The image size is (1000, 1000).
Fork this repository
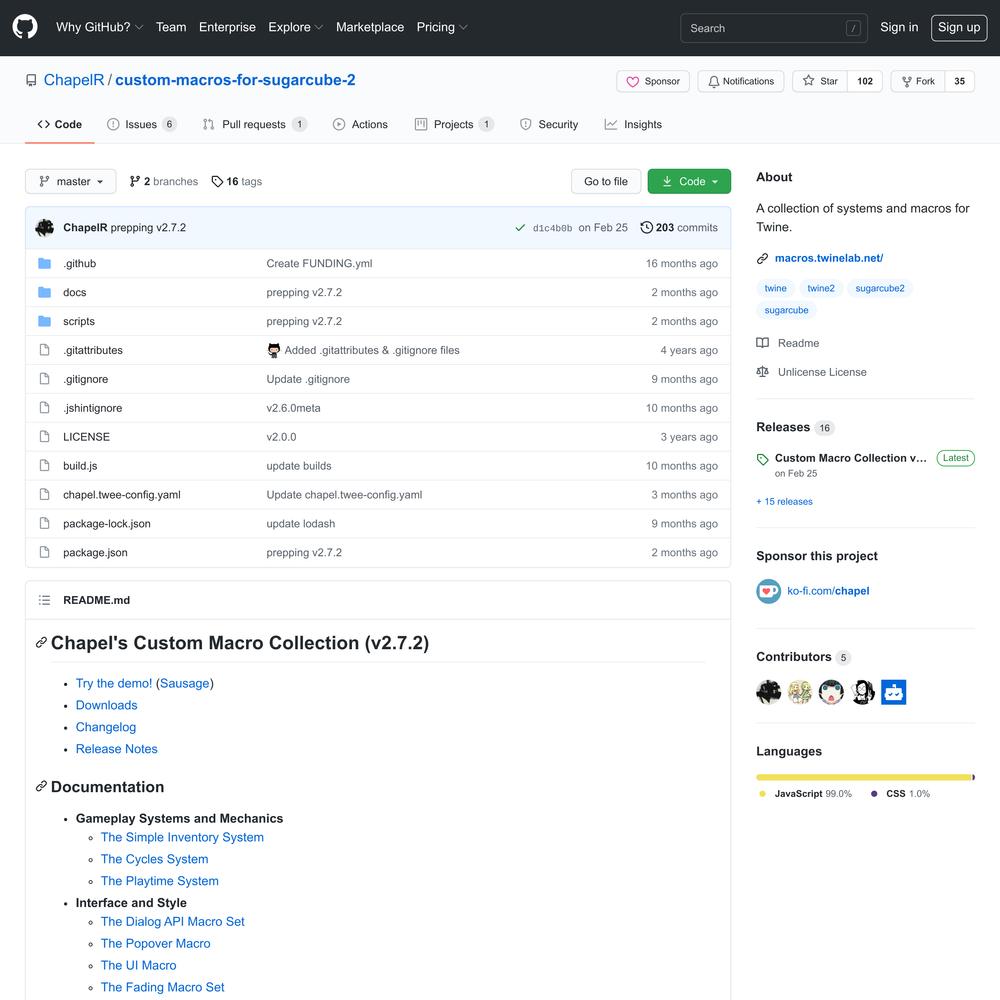918,81
